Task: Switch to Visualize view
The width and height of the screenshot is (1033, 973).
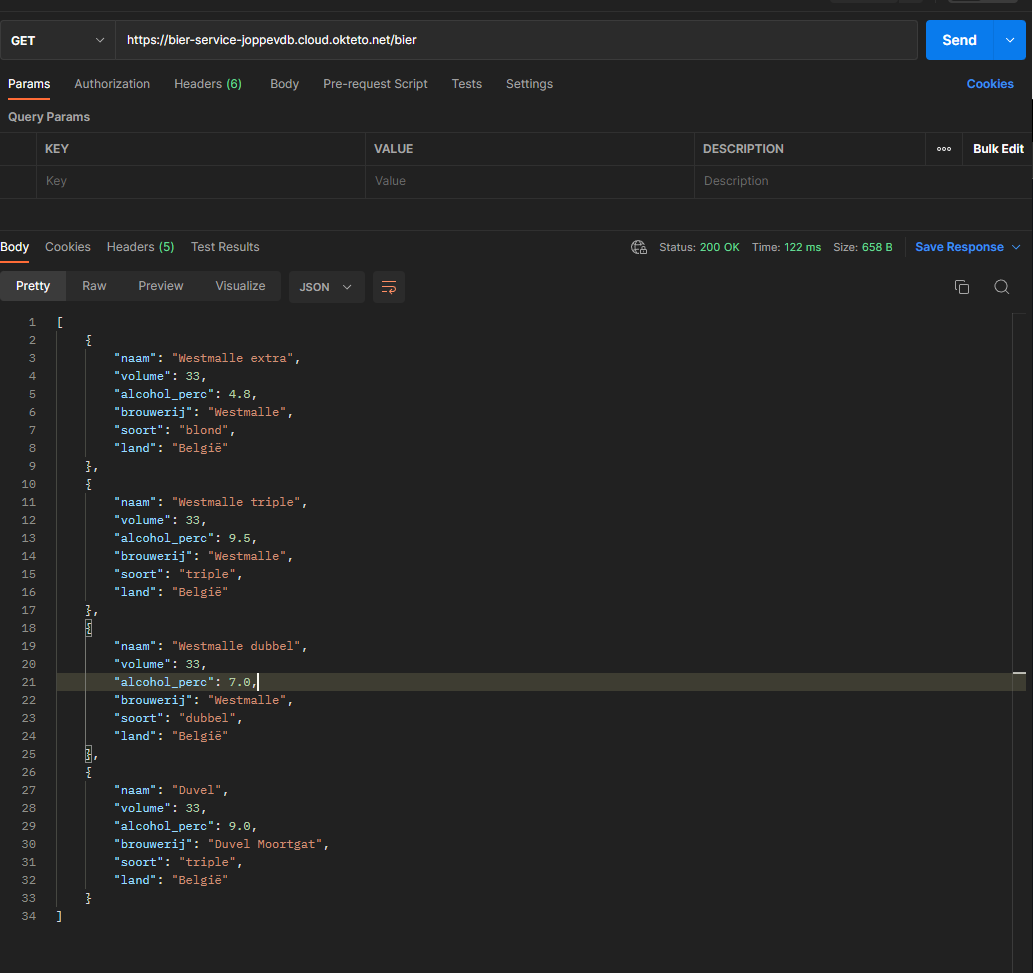Action: tap(240, 286)
